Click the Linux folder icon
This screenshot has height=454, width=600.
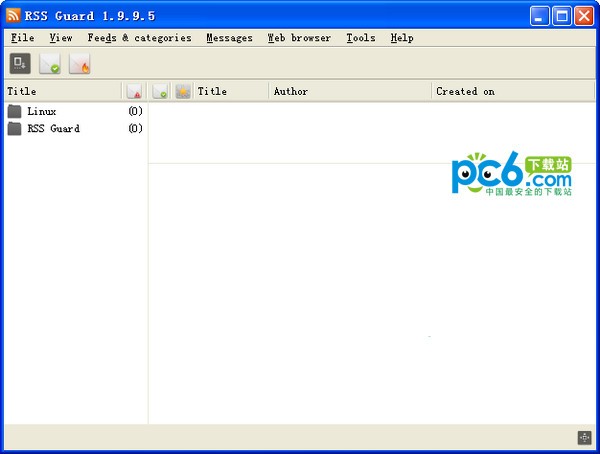point(15,111)
